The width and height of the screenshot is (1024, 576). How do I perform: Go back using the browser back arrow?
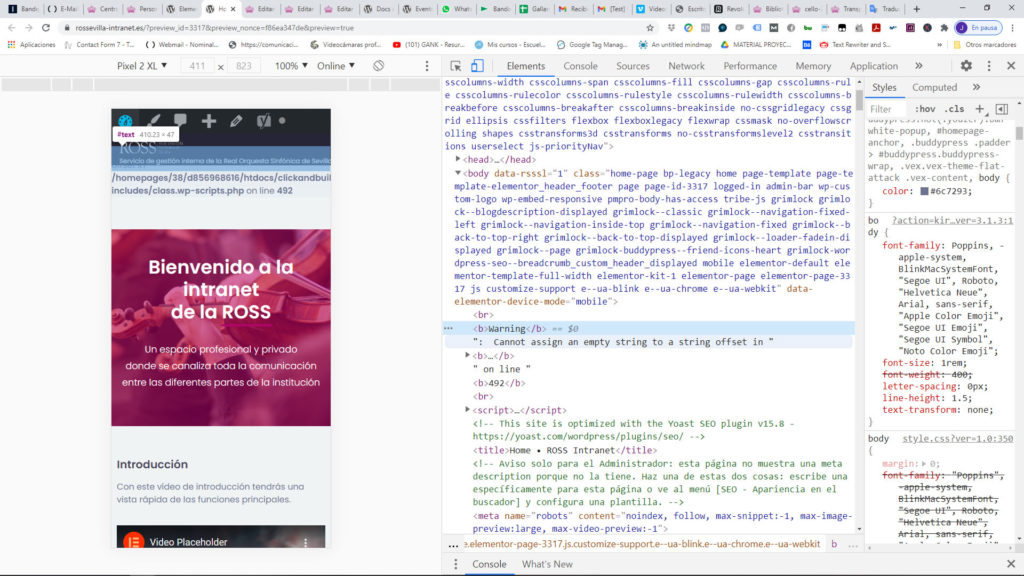pos(12,28)
